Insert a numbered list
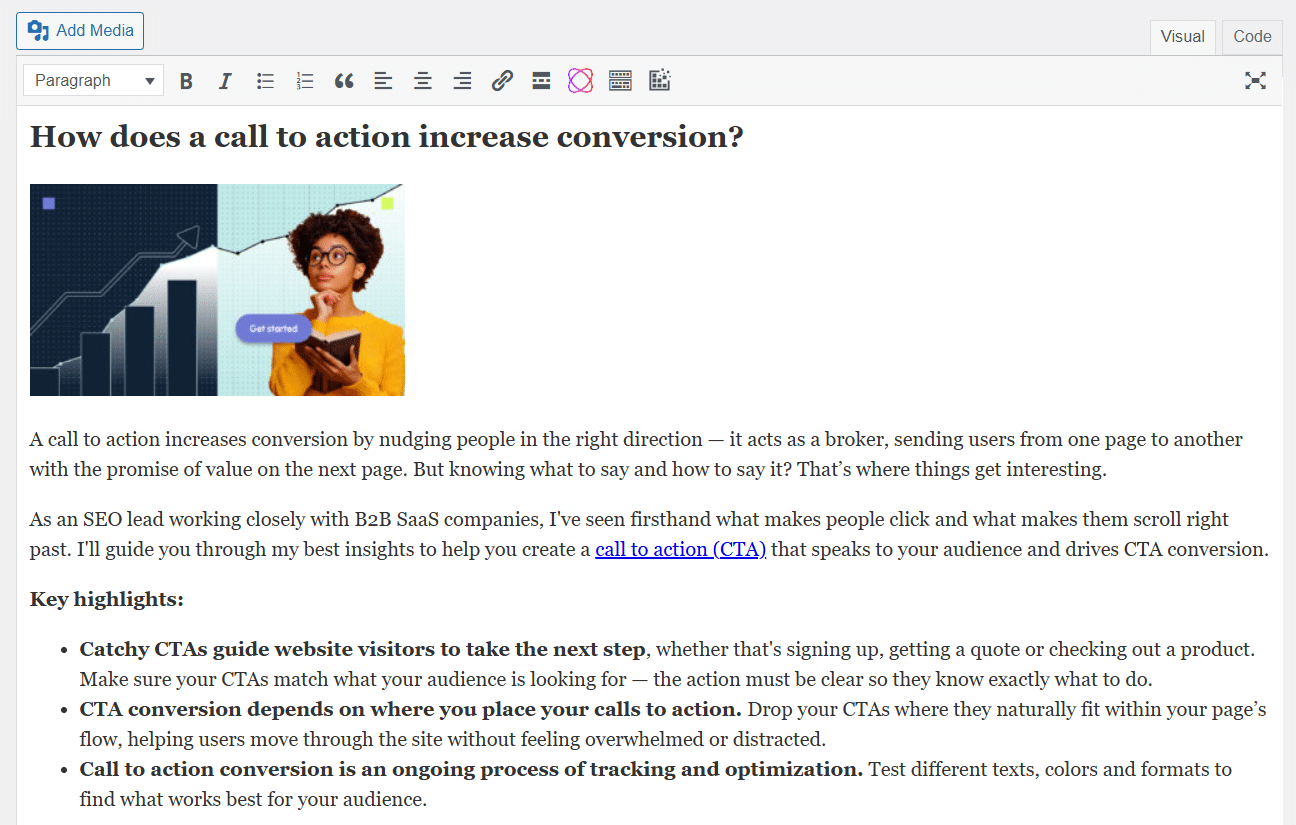The width and height of the screenshot is (1296, 825). pos(305,81)
